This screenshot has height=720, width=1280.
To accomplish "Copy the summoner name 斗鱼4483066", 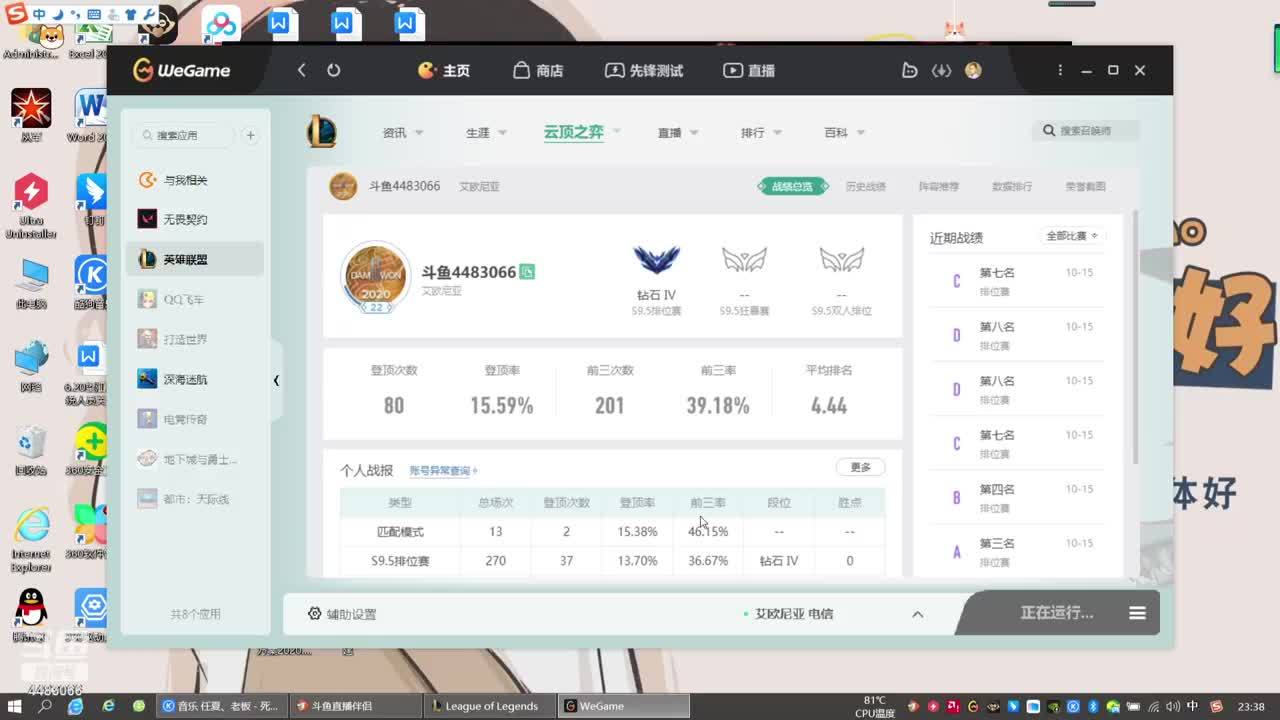I will click(527, 272).
